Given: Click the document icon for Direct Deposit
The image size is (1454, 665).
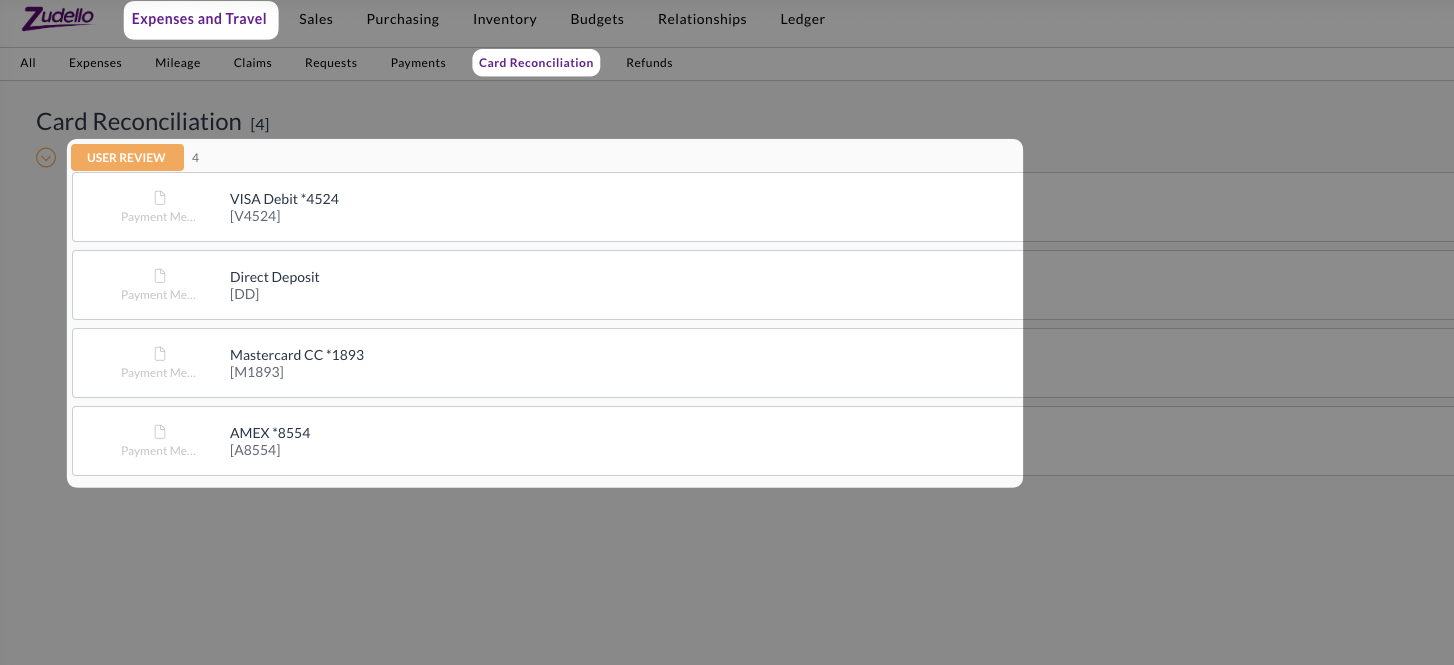Looking at the screenshot, I should pos(160,276).
